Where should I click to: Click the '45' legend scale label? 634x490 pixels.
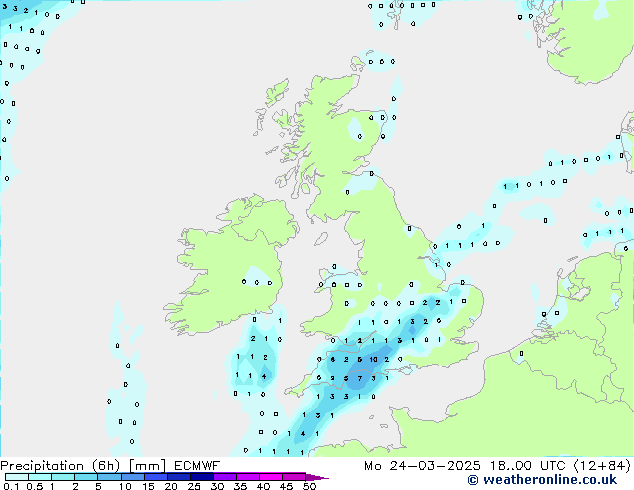coord(287,486)
